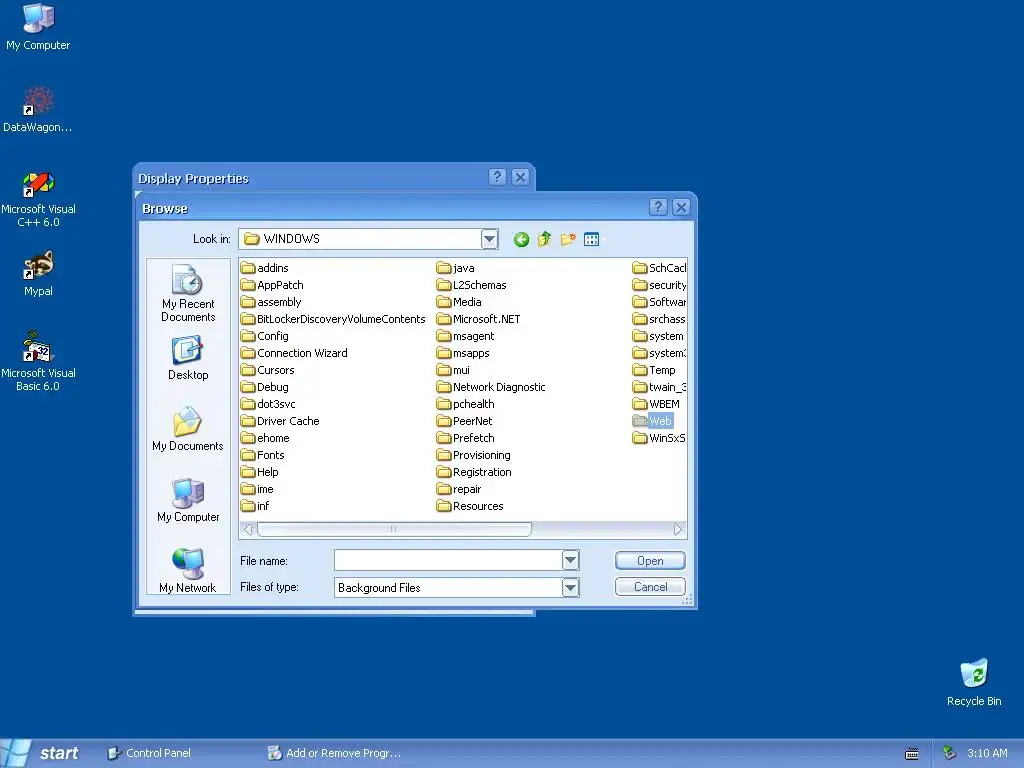1024x768 pixels.
Task: Select the Media folder
Action: coord(459,302)
